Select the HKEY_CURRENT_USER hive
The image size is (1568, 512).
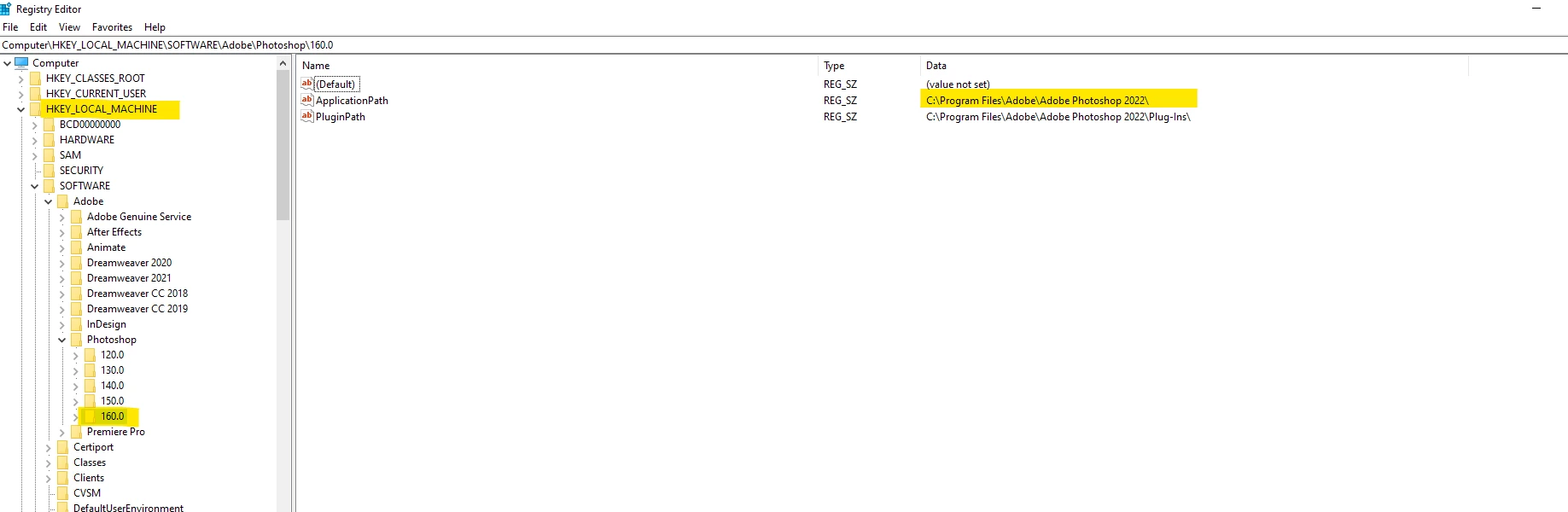coord(96,94)
